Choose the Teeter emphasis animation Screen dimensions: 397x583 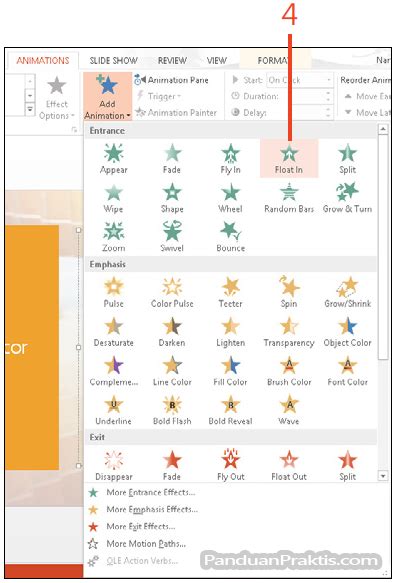[x=230, y=293]
